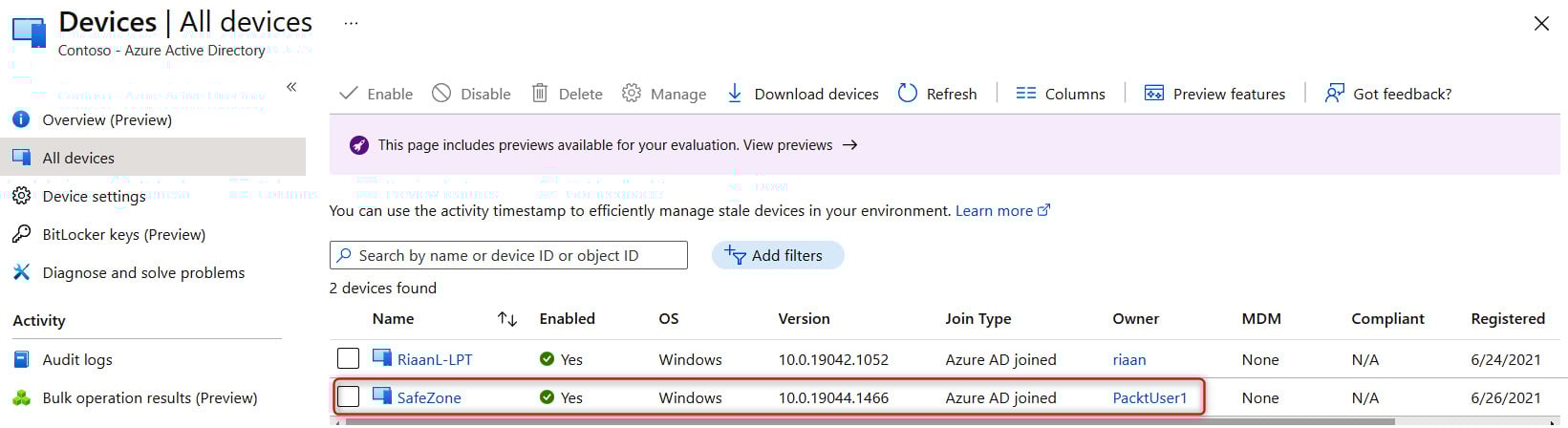Click the Manage gear icon

[x=631, y=93]
